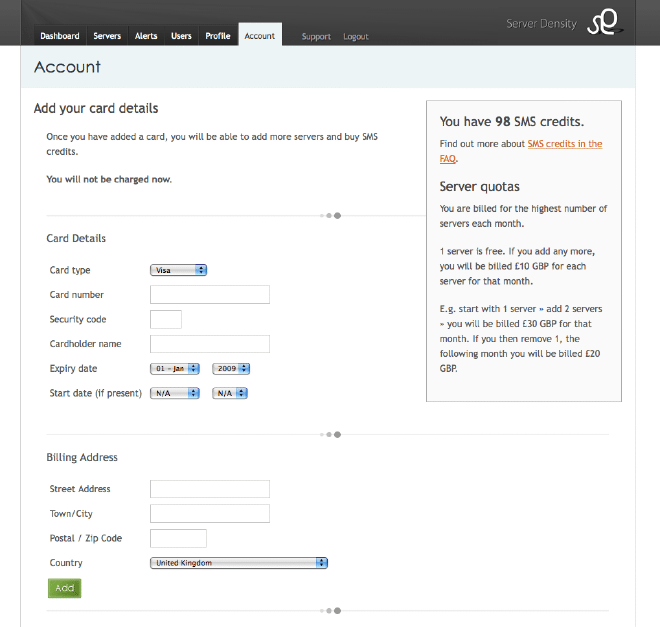Switch to the Servers tab
Image resolution: width=660 pixels, height=627 pixels.
pyautogui.click(x=107, y=36)
